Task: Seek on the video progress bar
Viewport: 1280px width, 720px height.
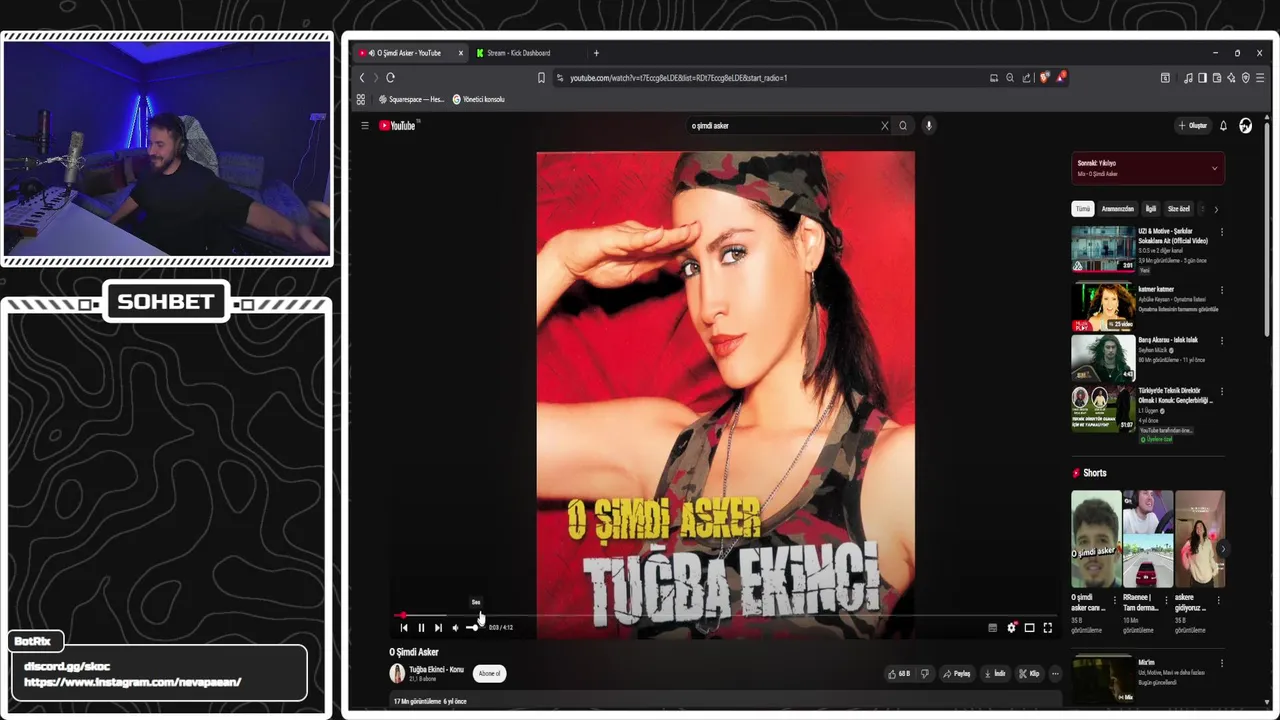Action: [x=725, y=616]
